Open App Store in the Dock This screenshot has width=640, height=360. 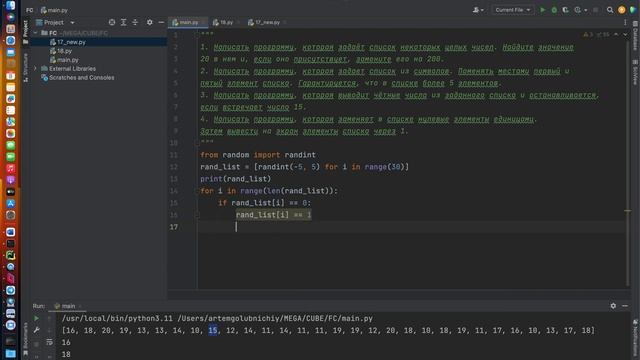pyautogui.click(x=11, y=203)
